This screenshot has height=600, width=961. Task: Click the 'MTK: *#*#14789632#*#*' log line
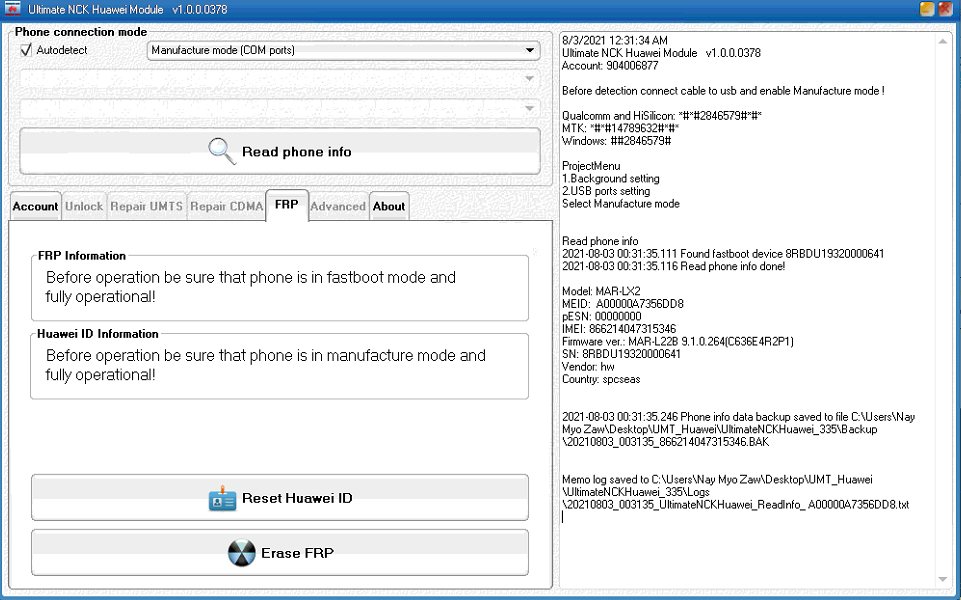(620, 129)
